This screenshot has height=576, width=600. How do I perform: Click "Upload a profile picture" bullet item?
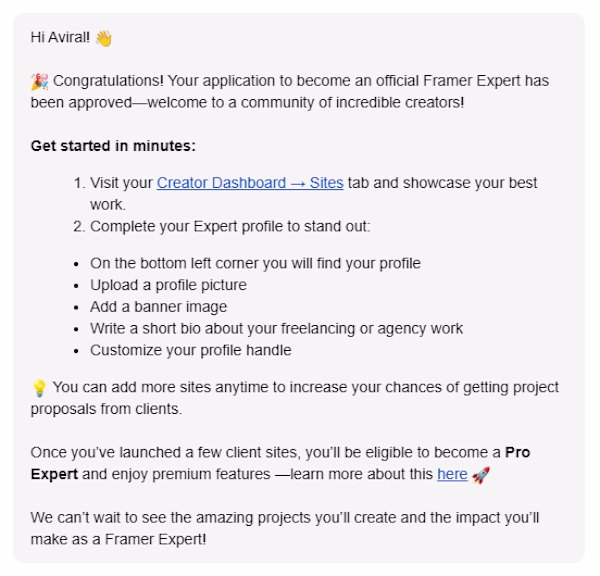pos(168,285)
